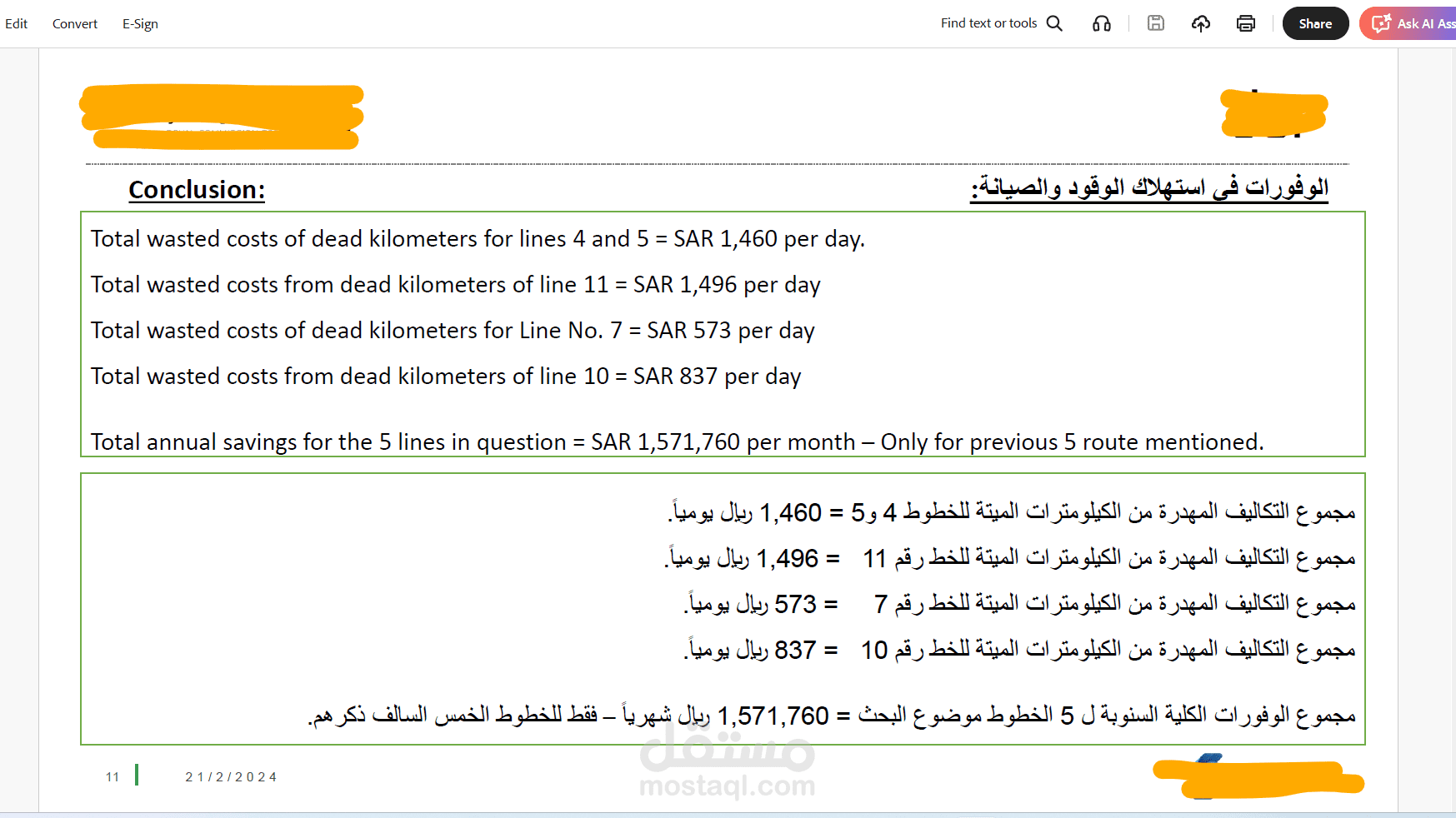Click the magnifying glass search icon
The width and height of the screenshot is (1456, 818).
click(x=1054, y=23)
